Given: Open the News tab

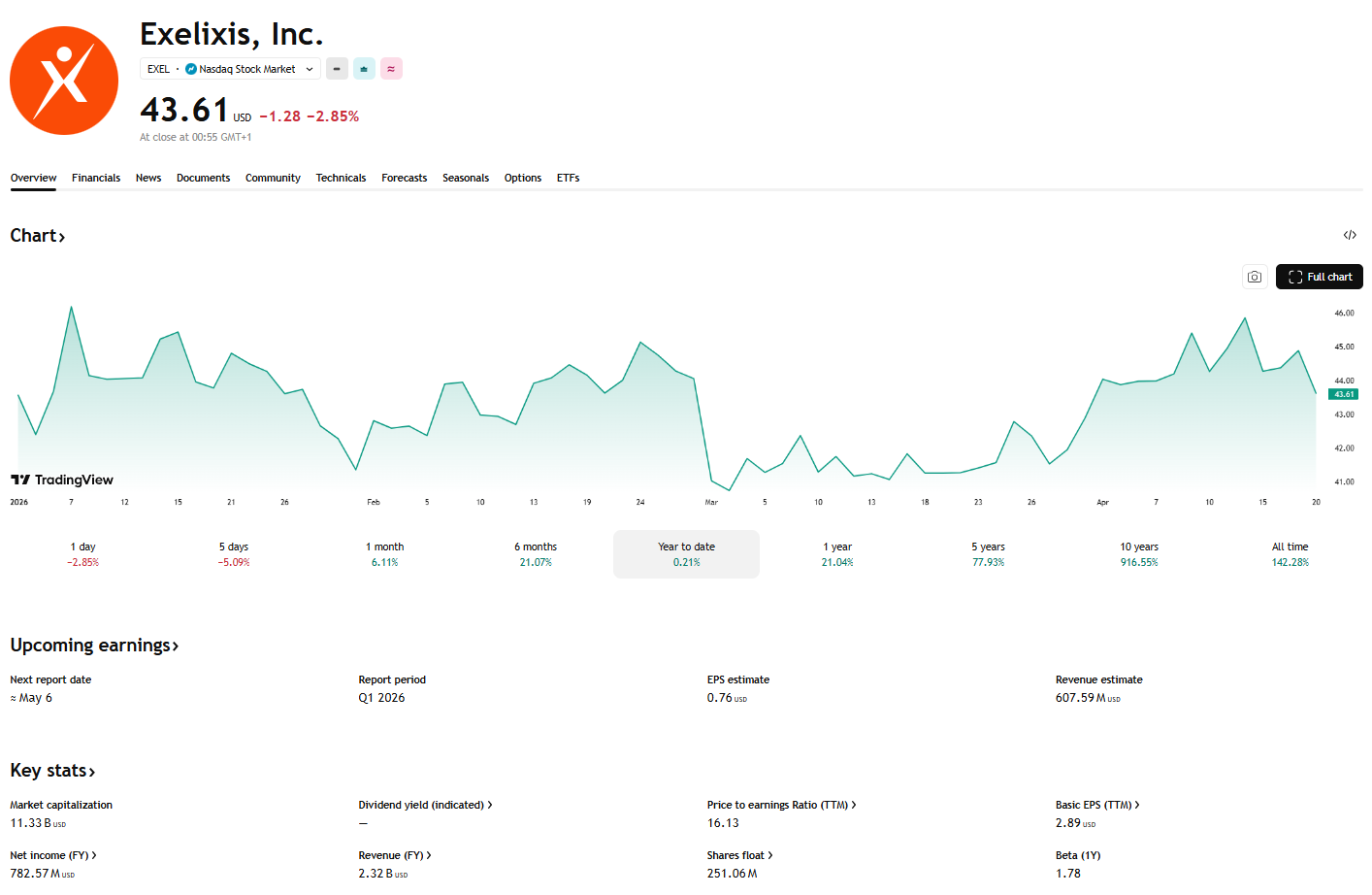Looking at the screenshot, I should point(148,178).
